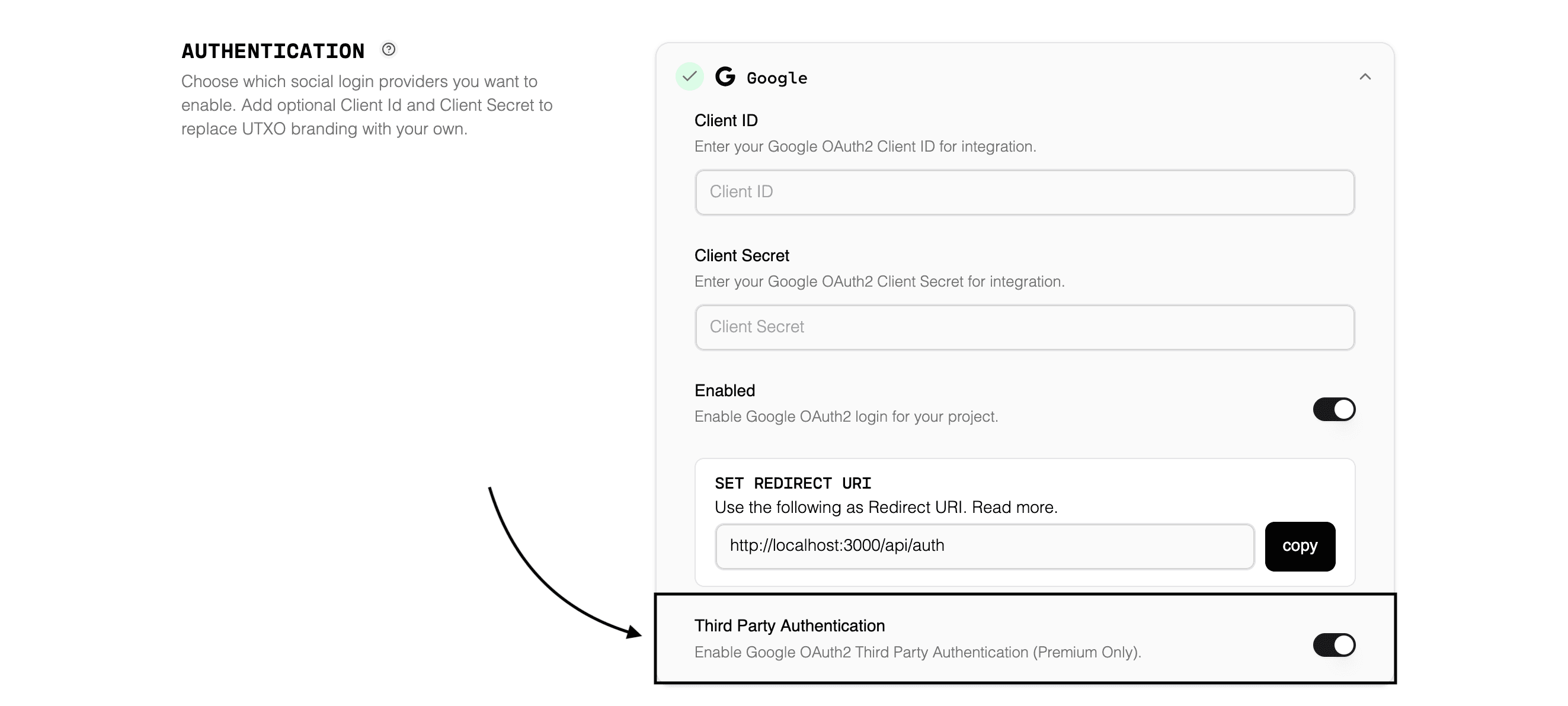
Task: Click the Google label text
Action: pyautogui.click(x=776, y=78)
